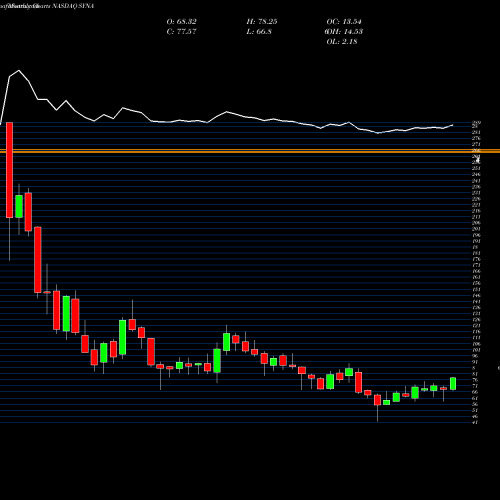Image resolution: width=500 pixels, height=500 pixels.
Task: Click the last green candlestick on right
Action: point(453,383)
